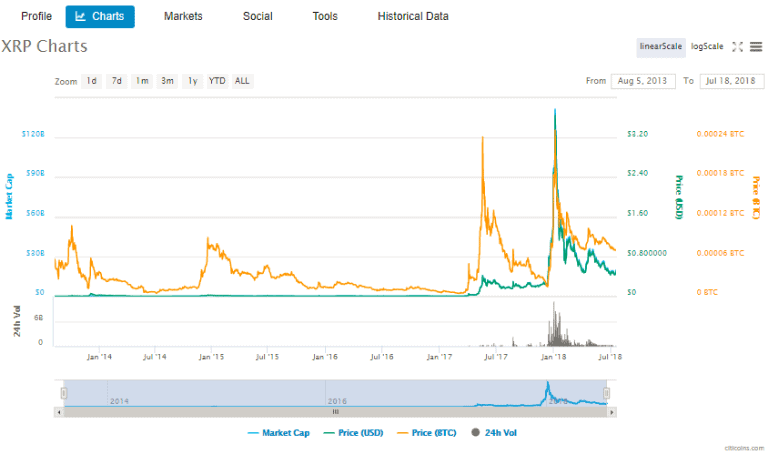This screenshot has width=768, height=463.
Task: Click the navigator left range handle
Action: pos(64,393)
